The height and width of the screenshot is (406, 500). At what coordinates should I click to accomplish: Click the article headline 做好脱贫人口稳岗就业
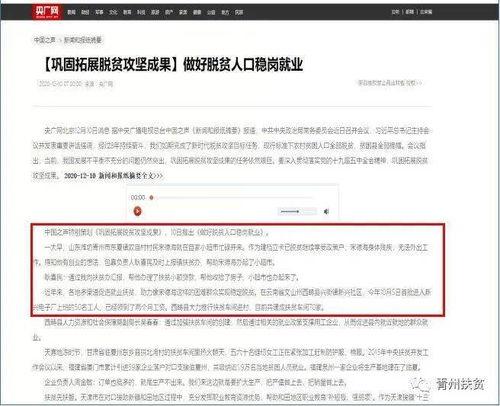coord(243,64)
